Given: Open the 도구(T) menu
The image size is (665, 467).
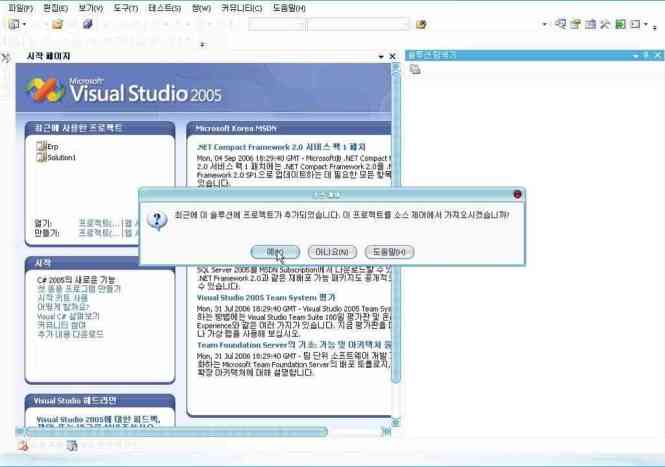Looking at the screenshot, I should 126,8.
